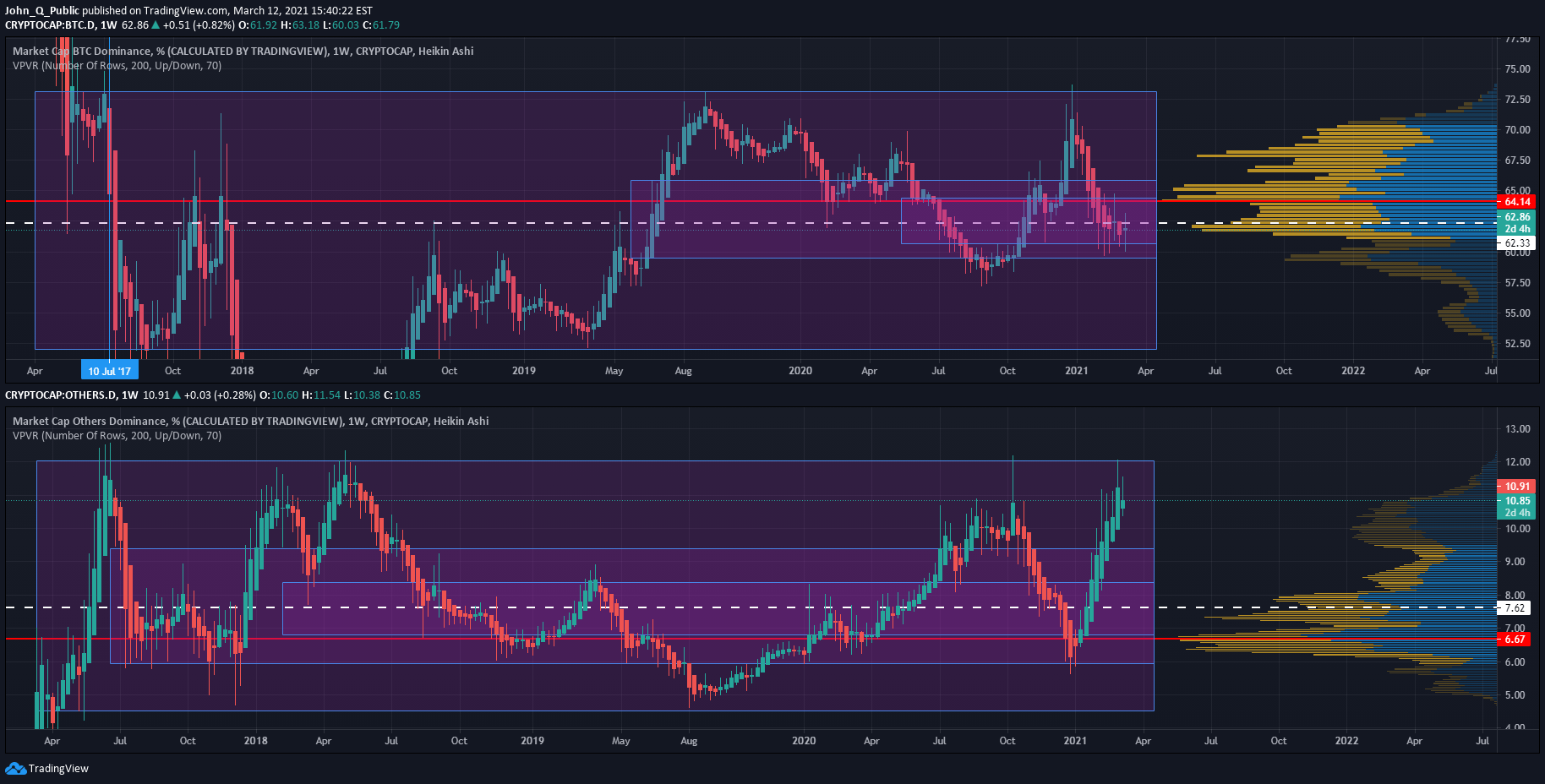Click the CRYPTOCAP:BTC.D symbol header
Image resolution: width=1545 pixels, height=784 pixels.
pos(50,25)
